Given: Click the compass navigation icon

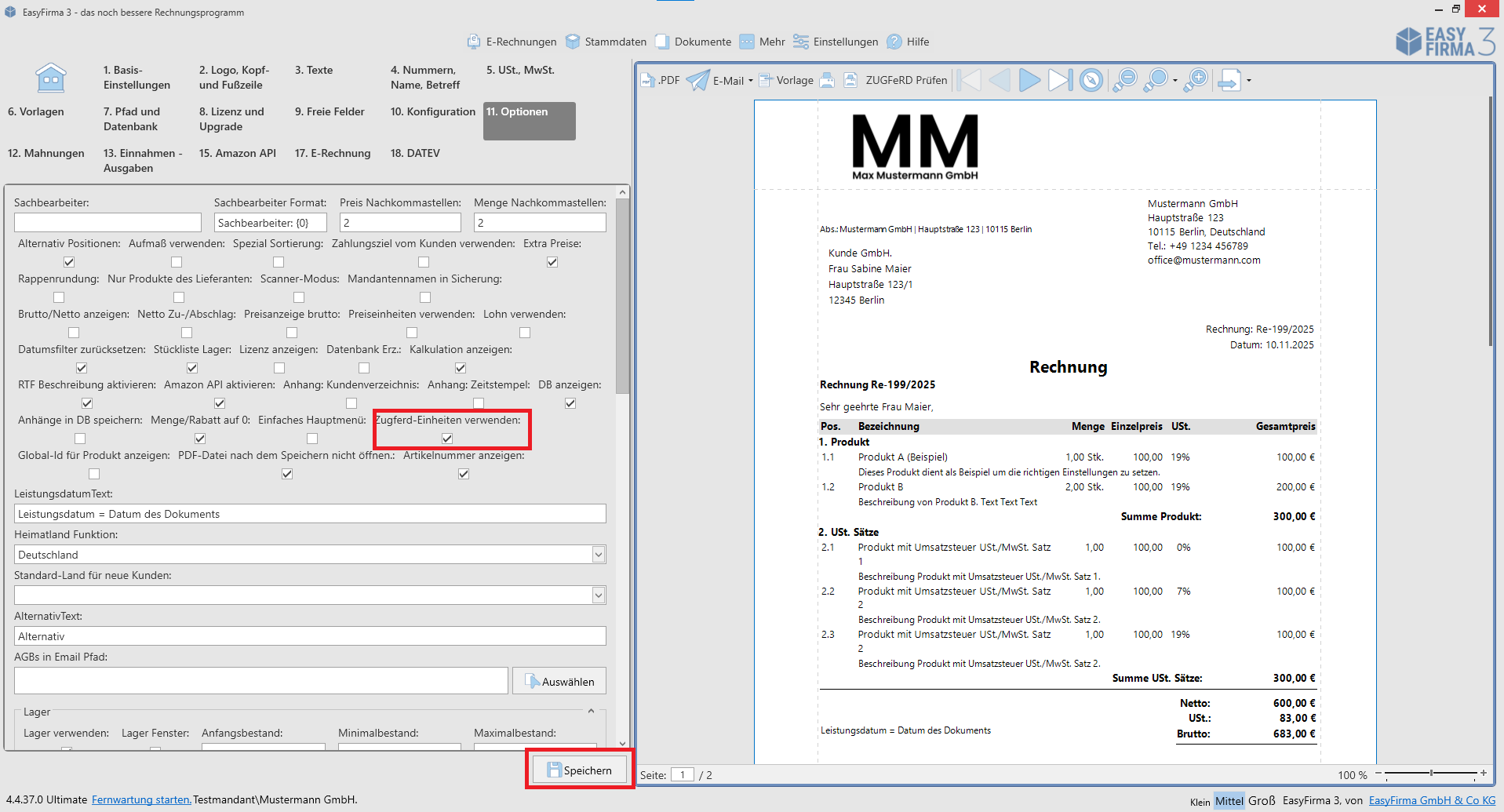Looking at the screenshot, I should 1091,80.
